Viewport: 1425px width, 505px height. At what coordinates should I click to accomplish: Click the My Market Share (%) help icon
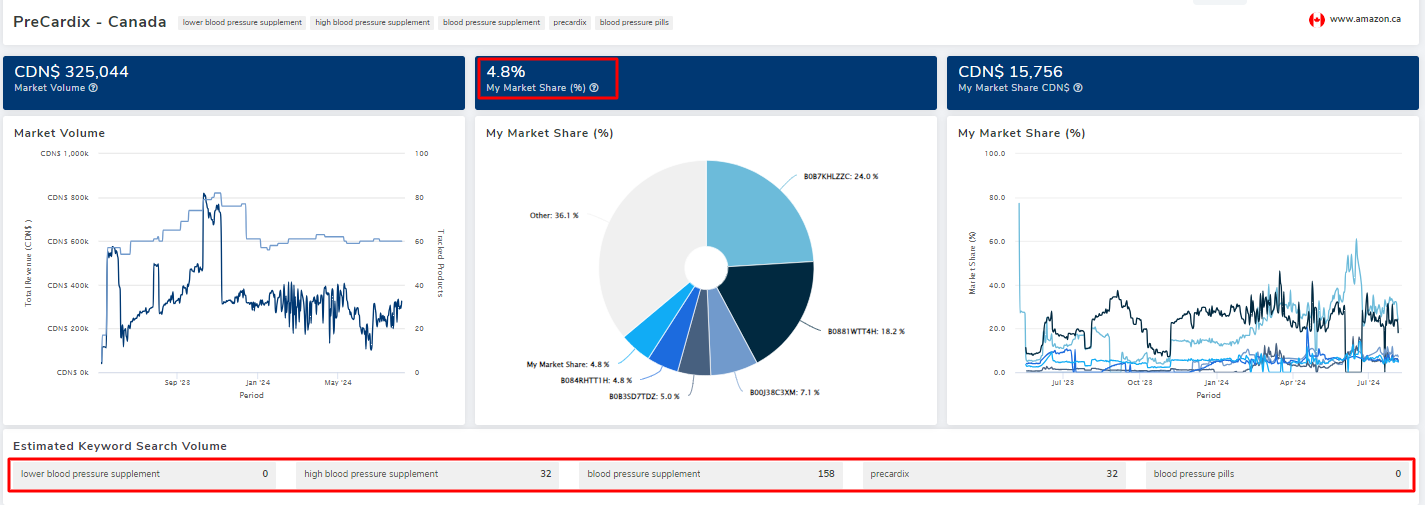594,88
